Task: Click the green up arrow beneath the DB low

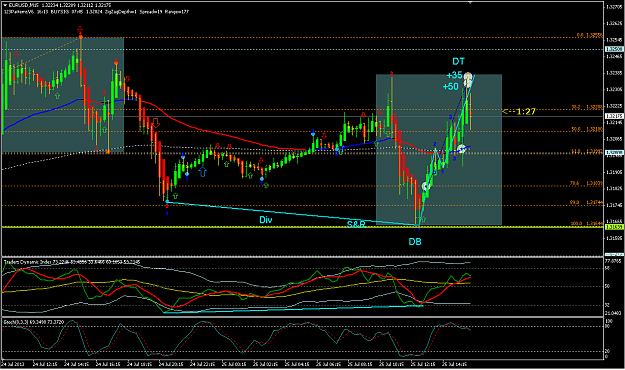Action: point(423,219)
